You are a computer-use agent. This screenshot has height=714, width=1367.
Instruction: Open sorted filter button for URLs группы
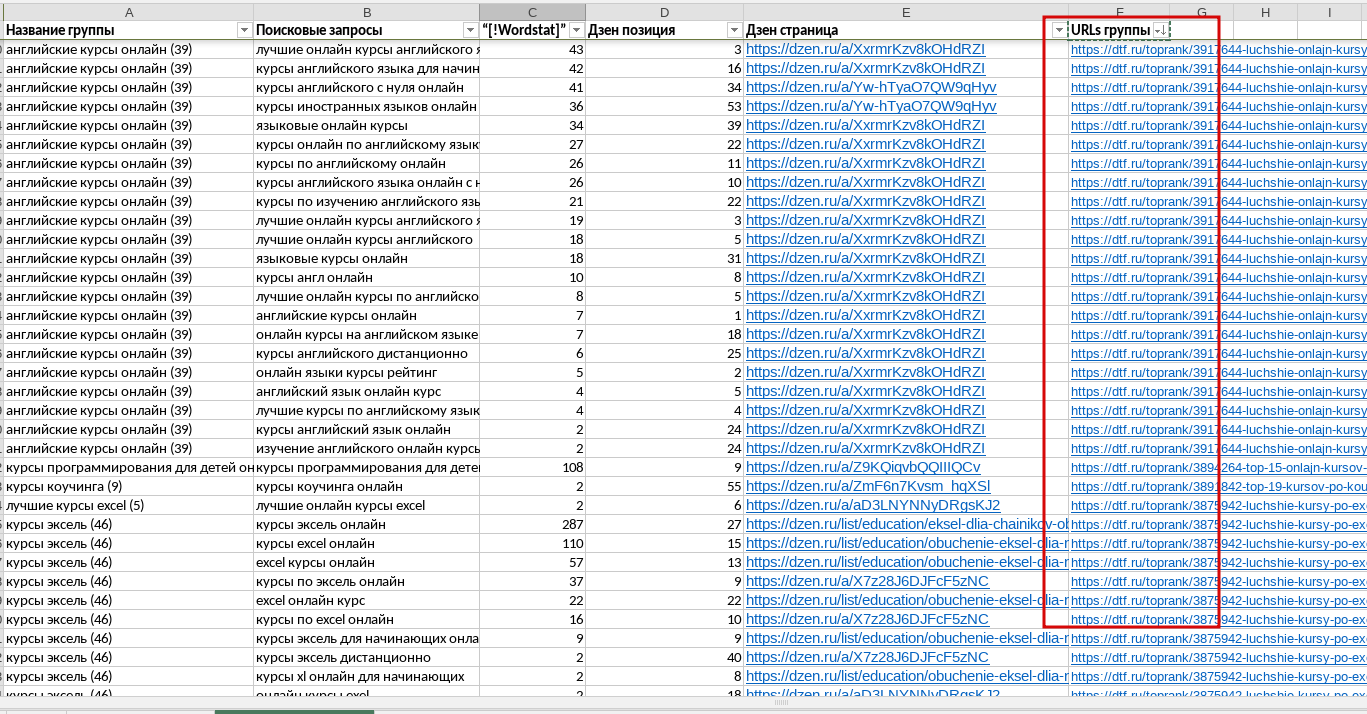pyautogui.click(x=1159, y=30)
